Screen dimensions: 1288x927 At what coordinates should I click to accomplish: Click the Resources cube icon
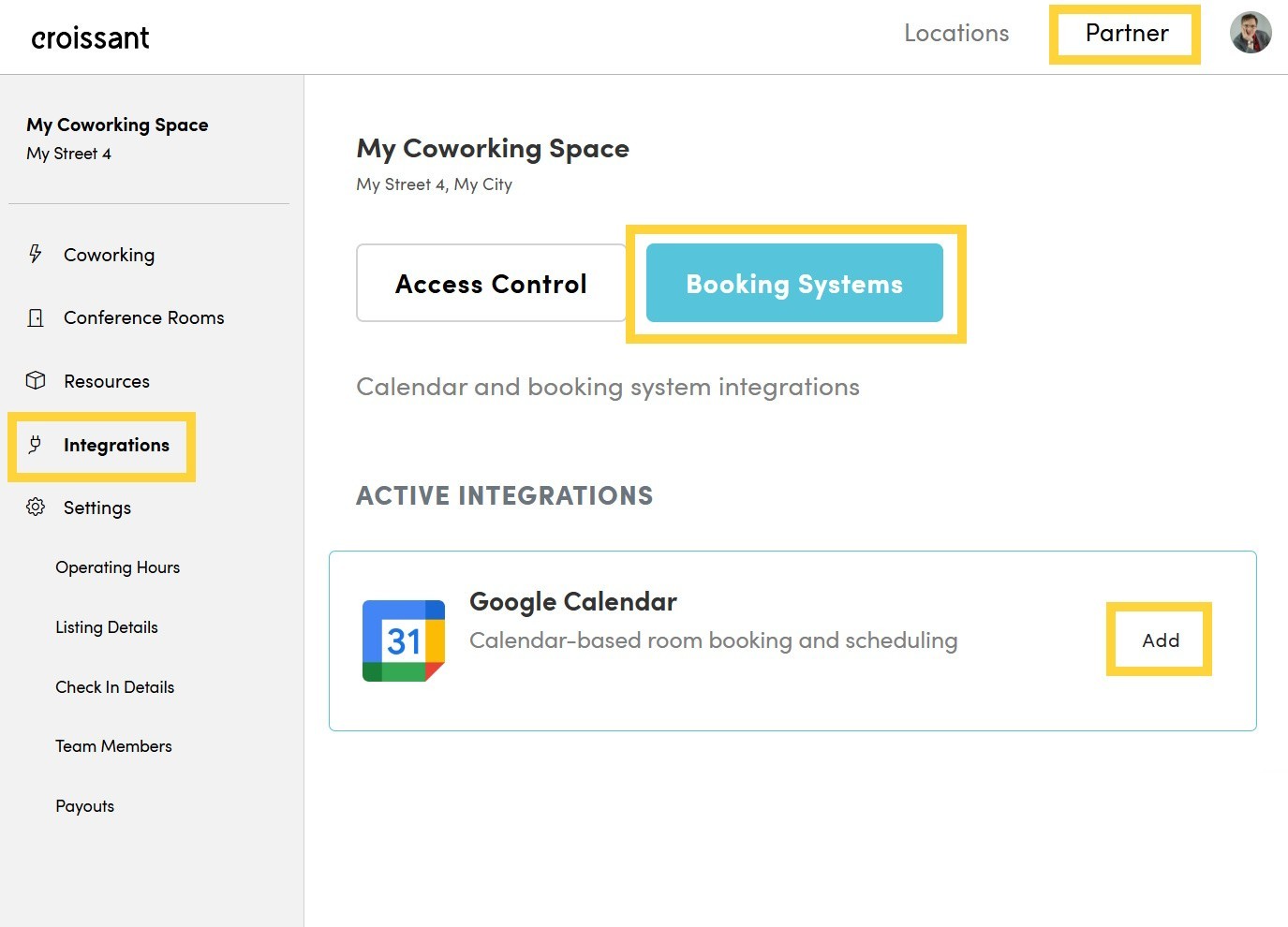[35, 380]
